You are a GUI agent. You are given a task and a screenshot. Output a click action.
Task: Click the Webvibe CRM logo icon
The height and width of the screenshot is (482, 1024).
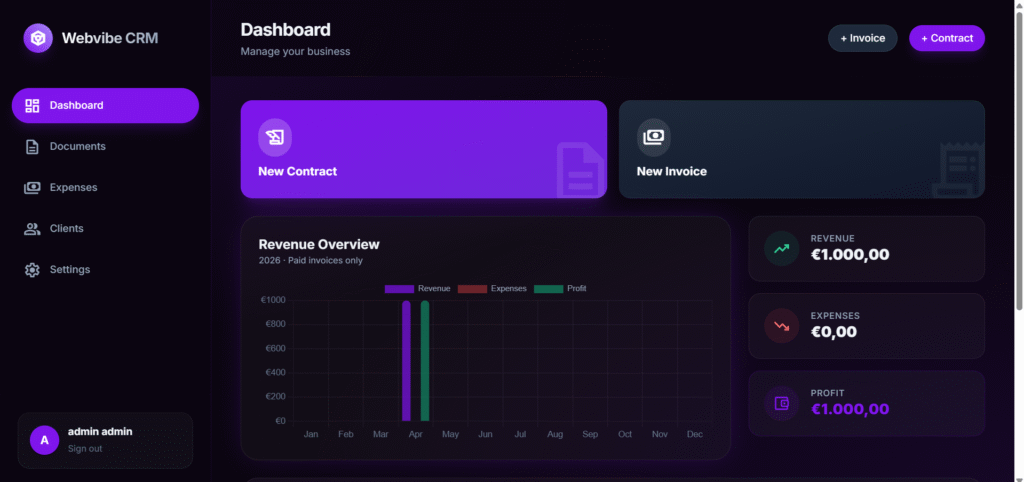coord(38,38)
